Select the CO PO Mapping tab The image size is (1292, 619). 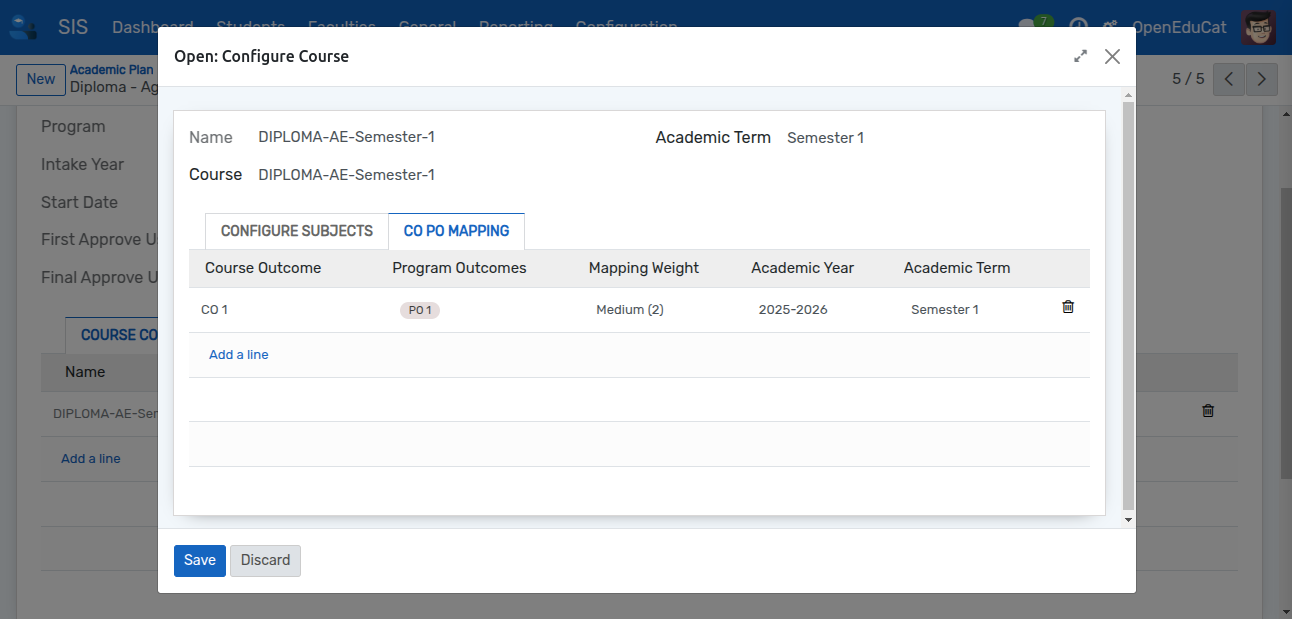coord(456,231)
